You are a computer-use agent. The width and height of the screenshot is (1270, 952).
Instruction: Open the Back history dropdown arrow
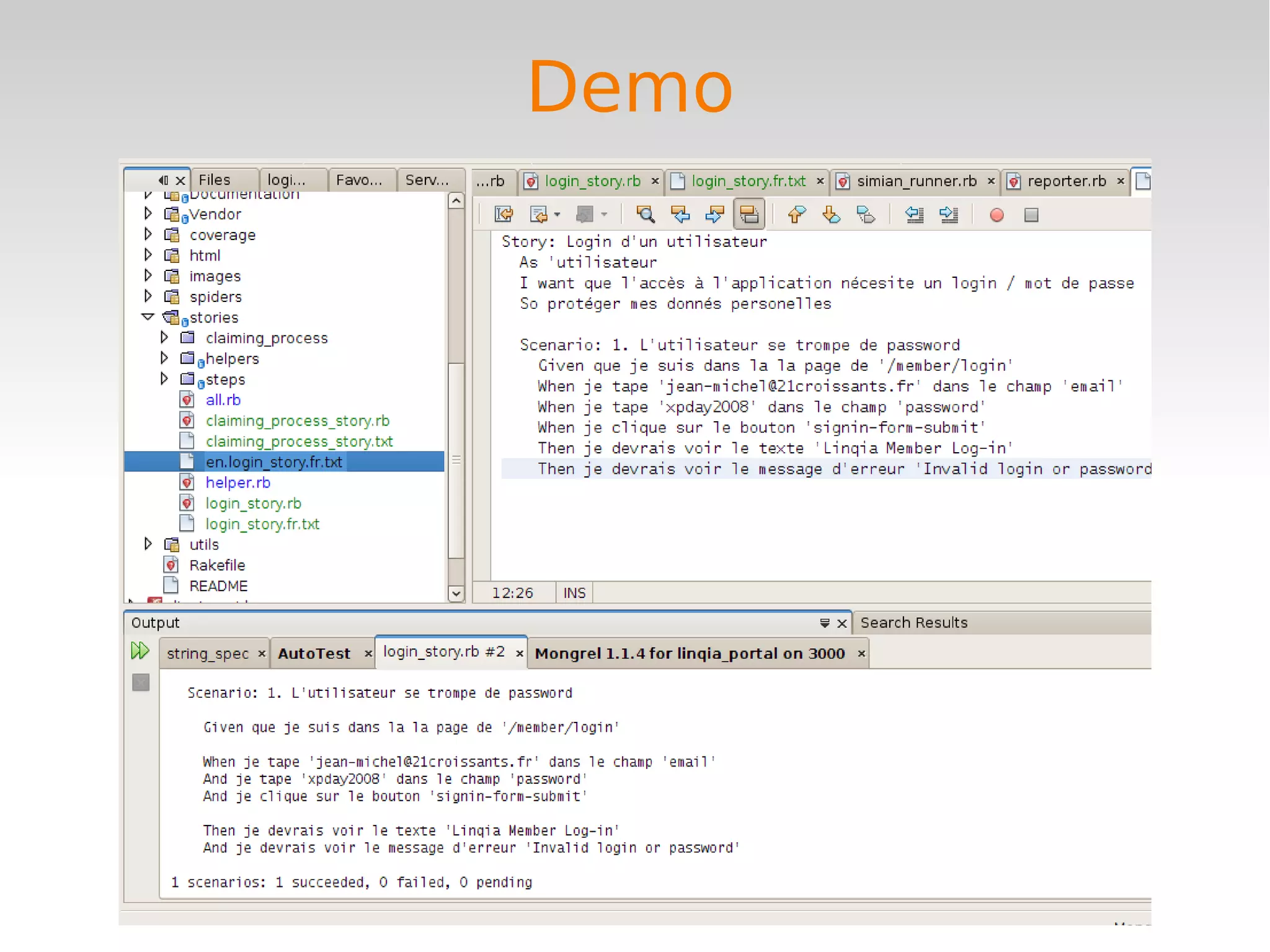tap(557, 215)
